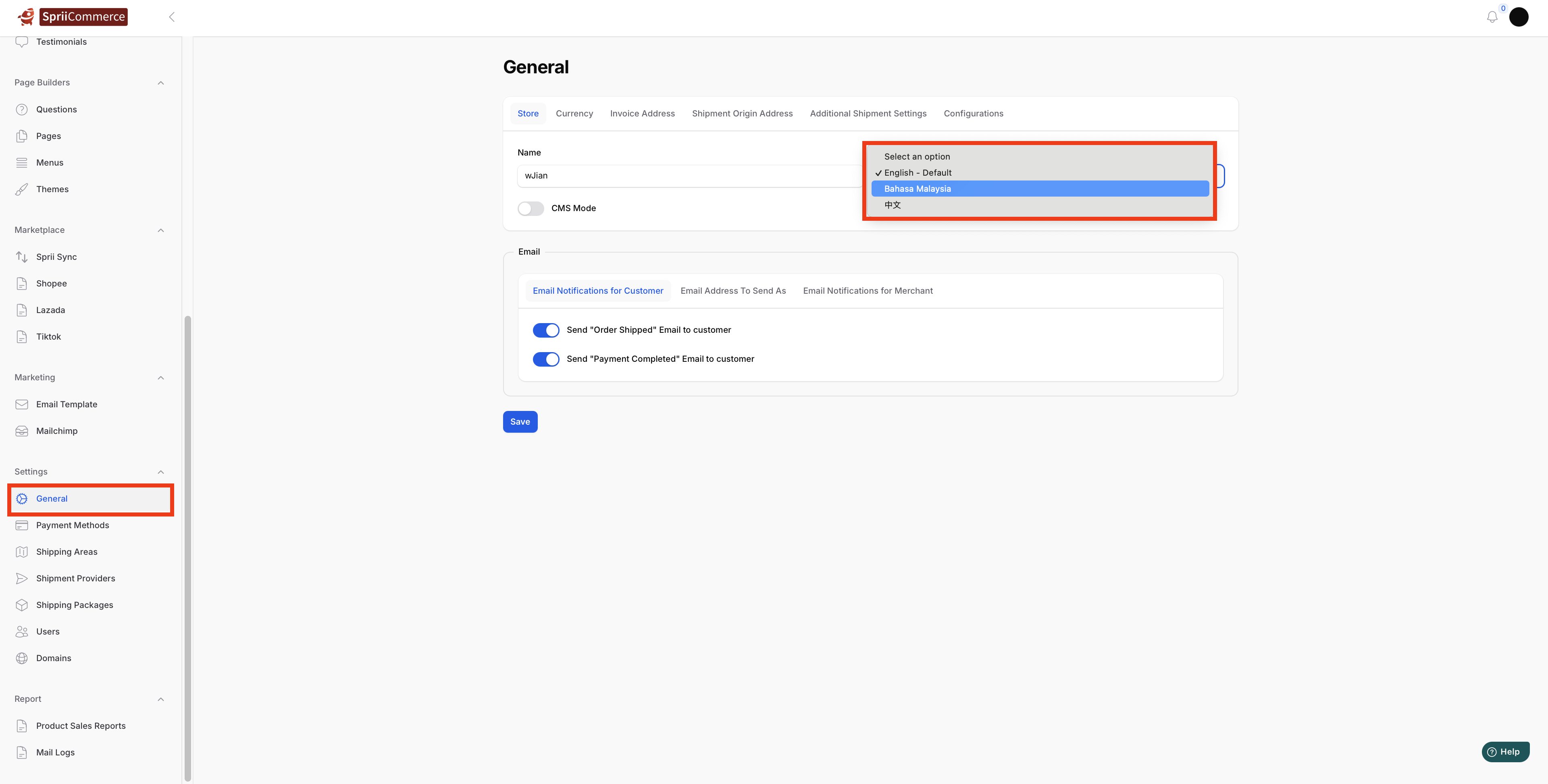Open Mailchimp from the sidebar icon

pyautogui.click(x=22, y=431)
